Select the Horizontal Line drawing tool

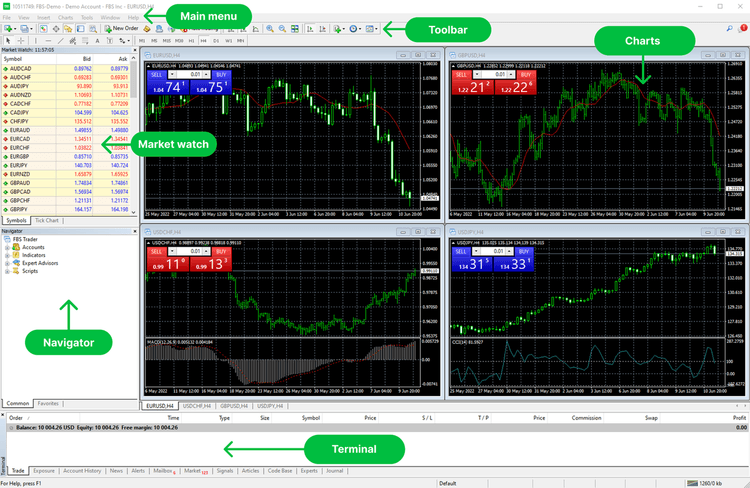click(48, 41)
